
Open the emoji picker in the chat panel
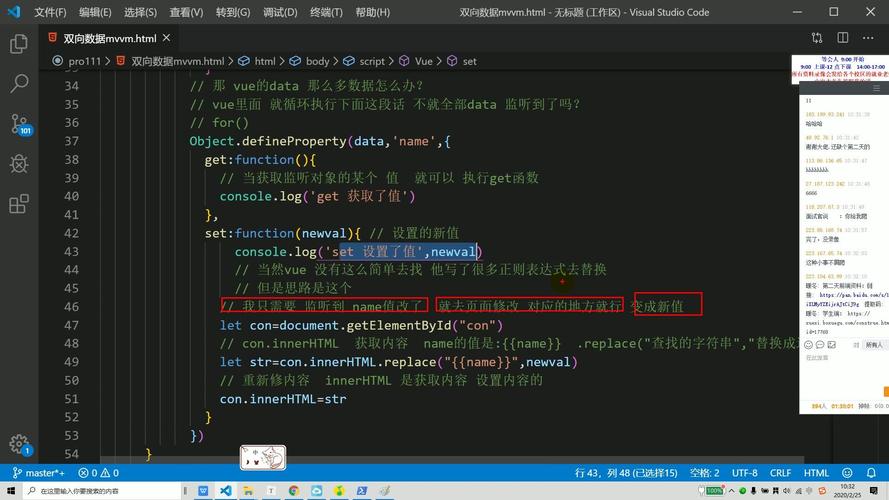pos(808,345)
